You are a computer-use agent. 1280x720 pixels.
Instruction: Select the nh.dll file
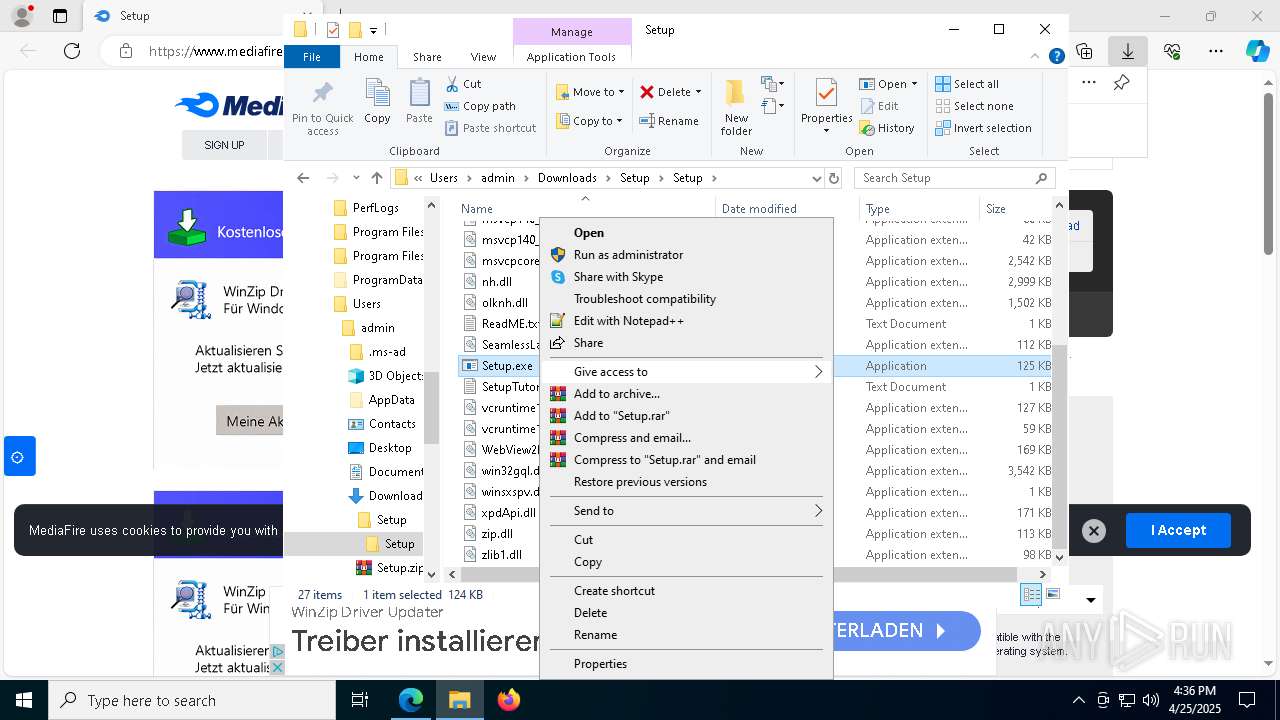coord(496,282)
